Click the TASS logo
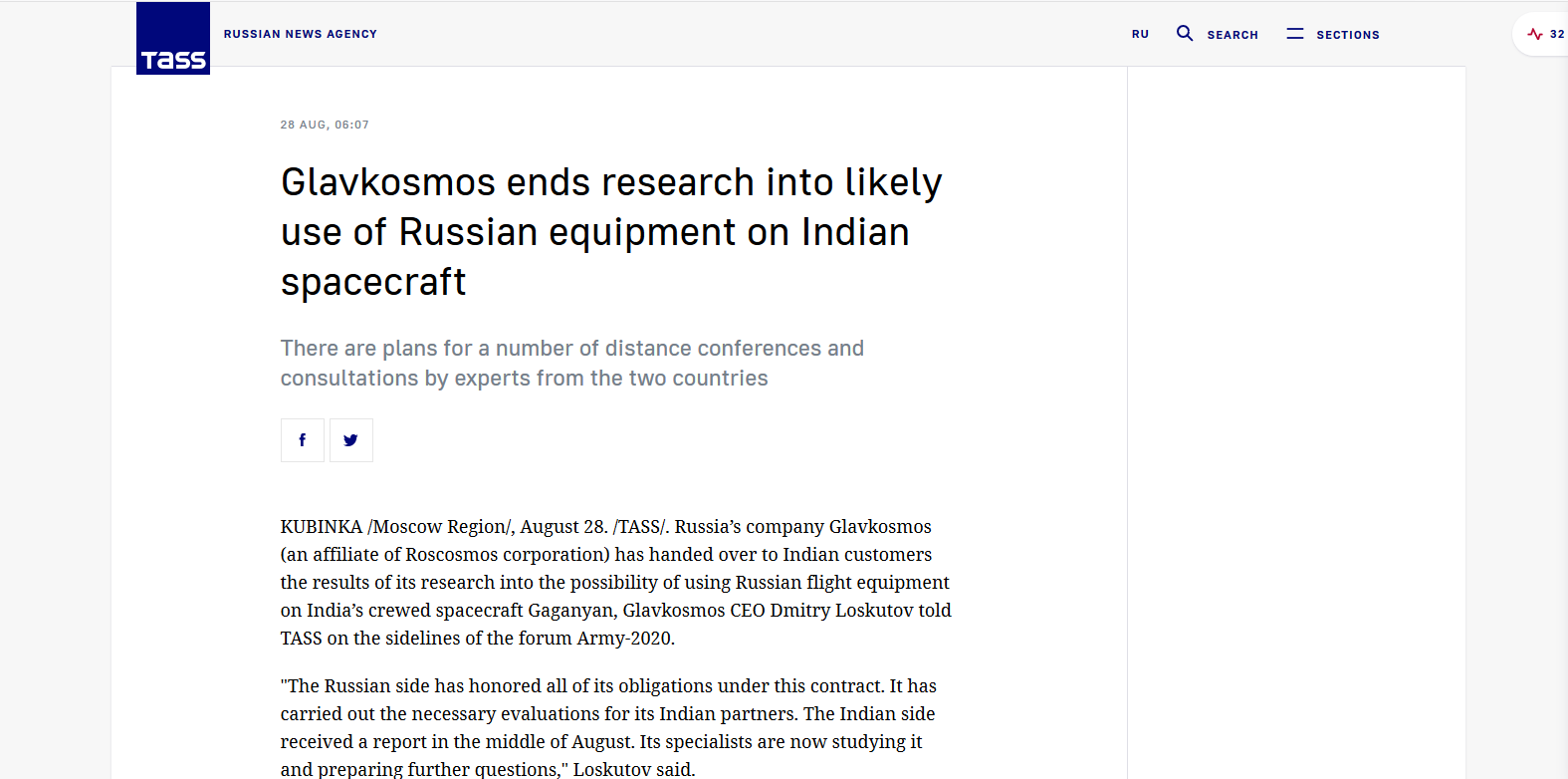 173,39
